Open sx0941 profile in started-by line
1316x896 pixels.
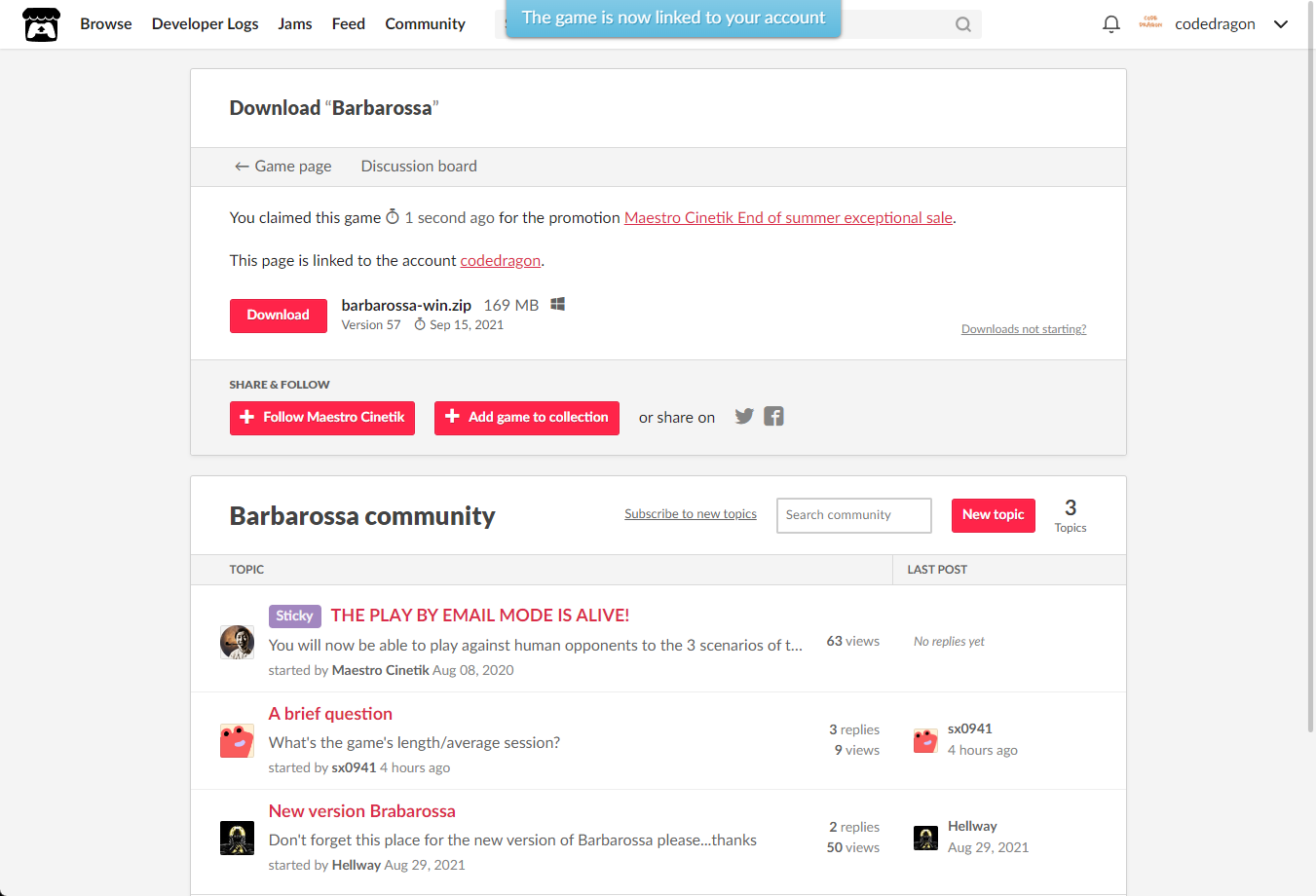click(x=354, y=767)
